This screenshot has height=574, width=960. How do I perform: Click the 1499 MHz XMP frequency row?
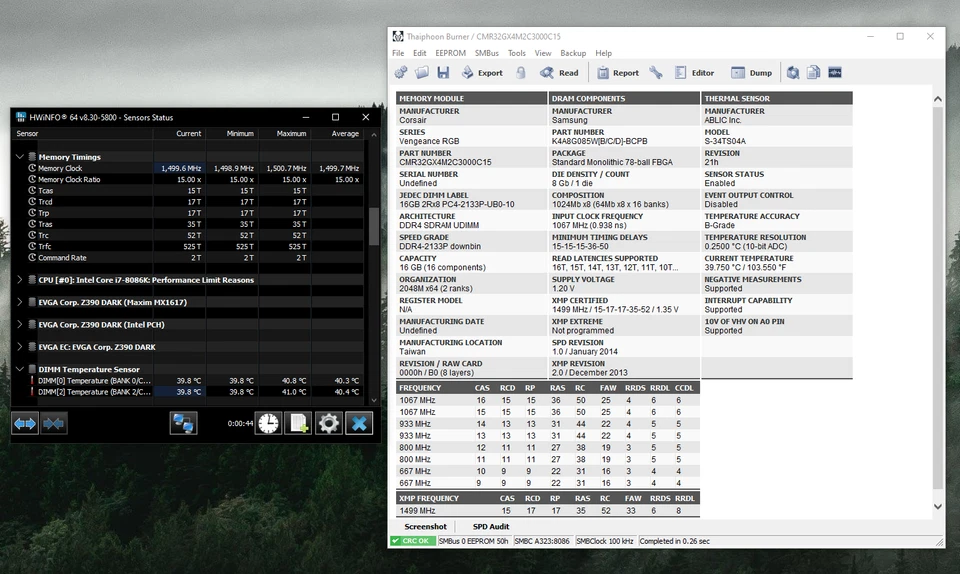[x=548, y=510]
